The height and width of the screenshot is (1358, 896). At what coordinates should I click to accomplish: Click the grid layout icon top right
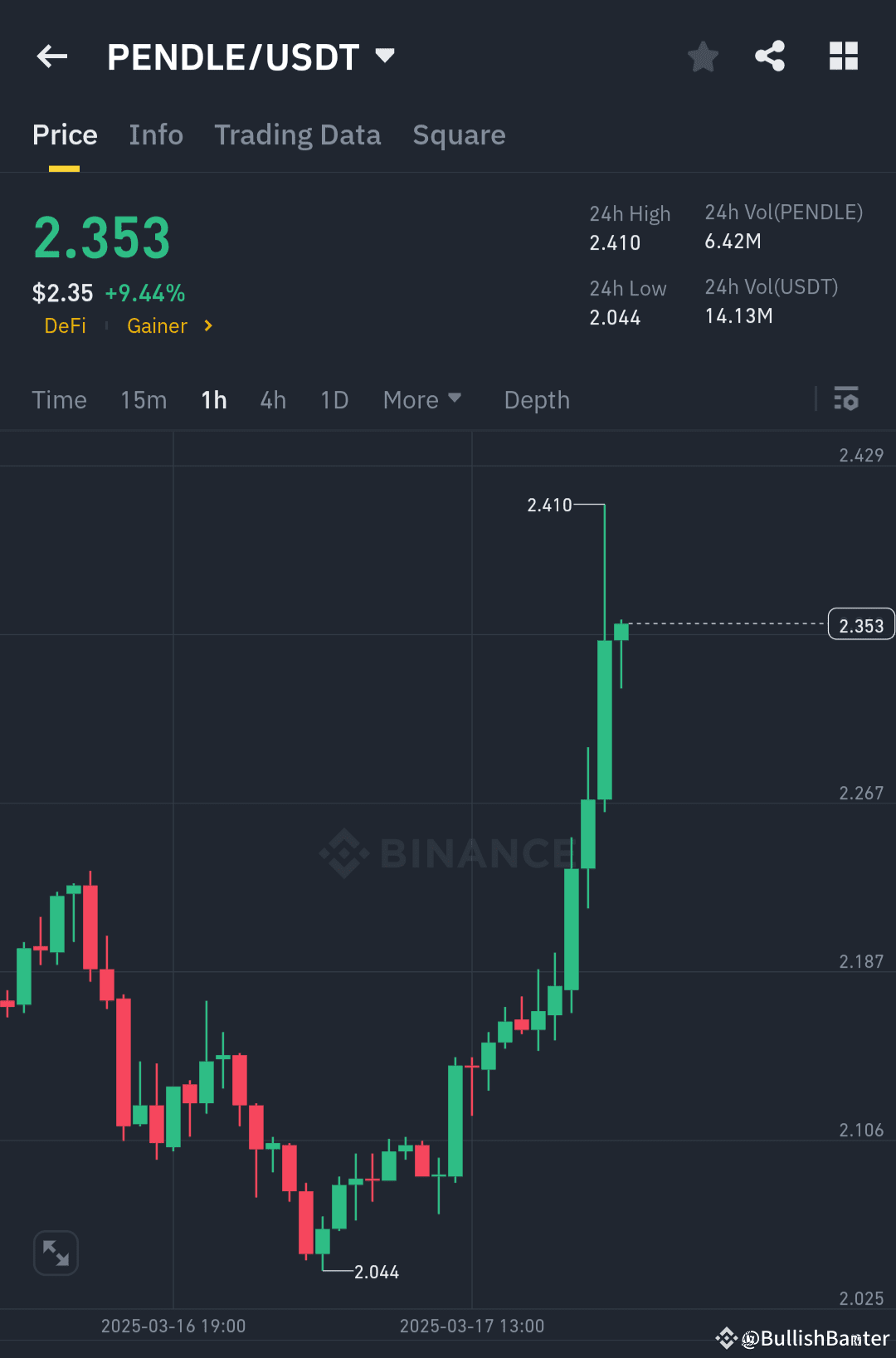tap(844, 56)
